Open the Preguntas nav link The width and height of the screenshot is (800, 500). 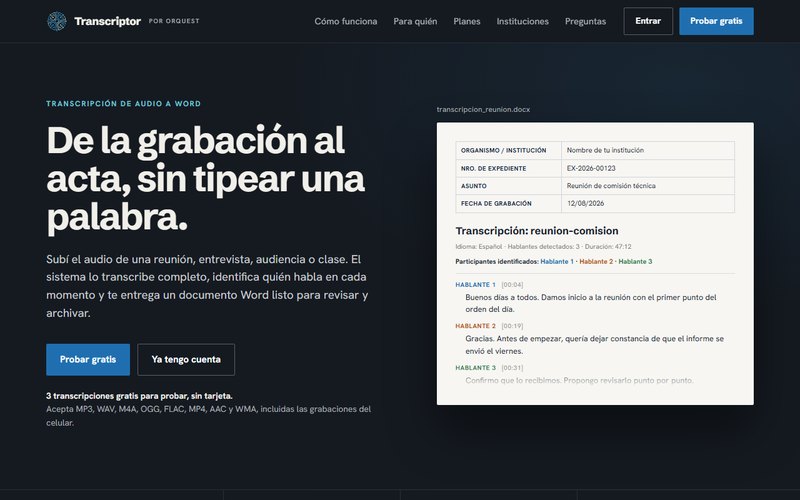[x=585, y=21]
